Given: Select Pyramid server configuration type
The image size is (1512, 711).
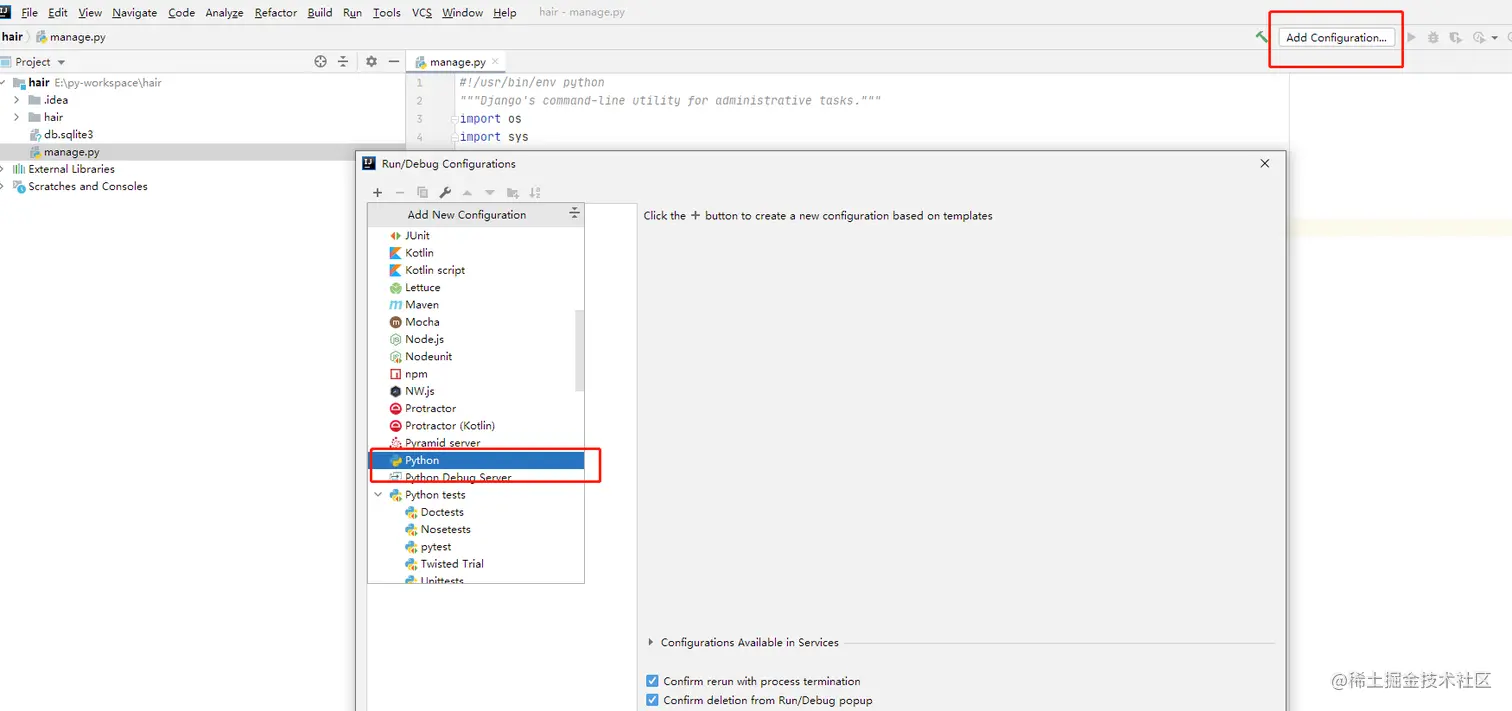Looking at the screenshot, I should click(476, 443).
